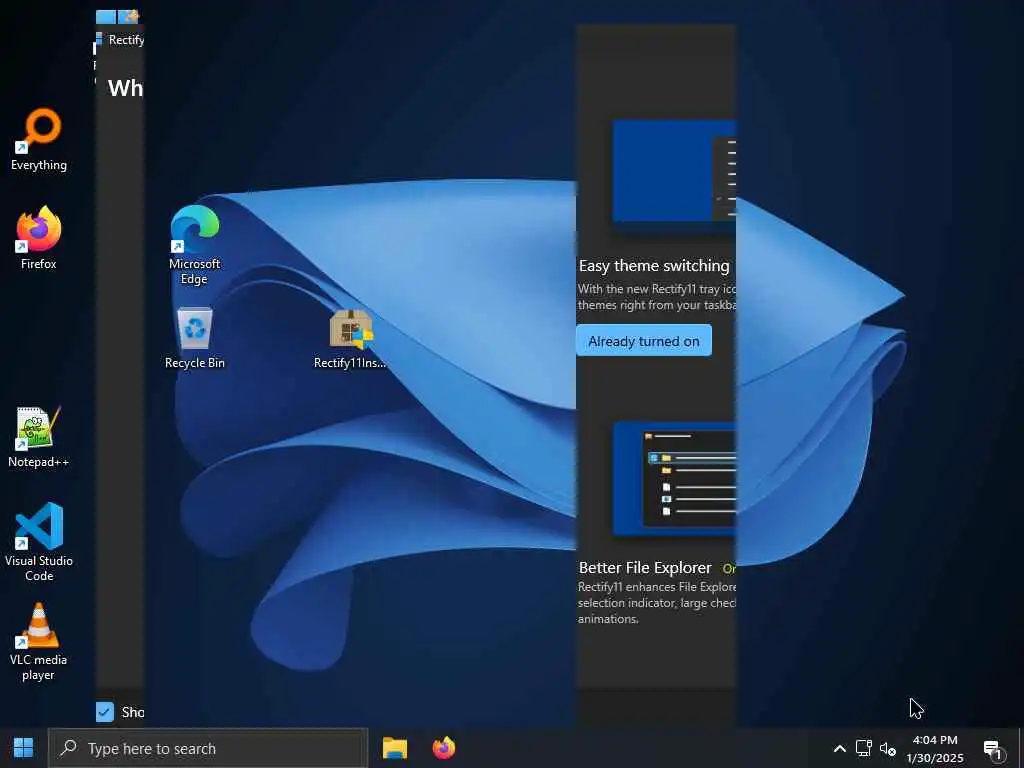
Task: Open the Notepad++ desktop shortcut
Action: (39, 436)
